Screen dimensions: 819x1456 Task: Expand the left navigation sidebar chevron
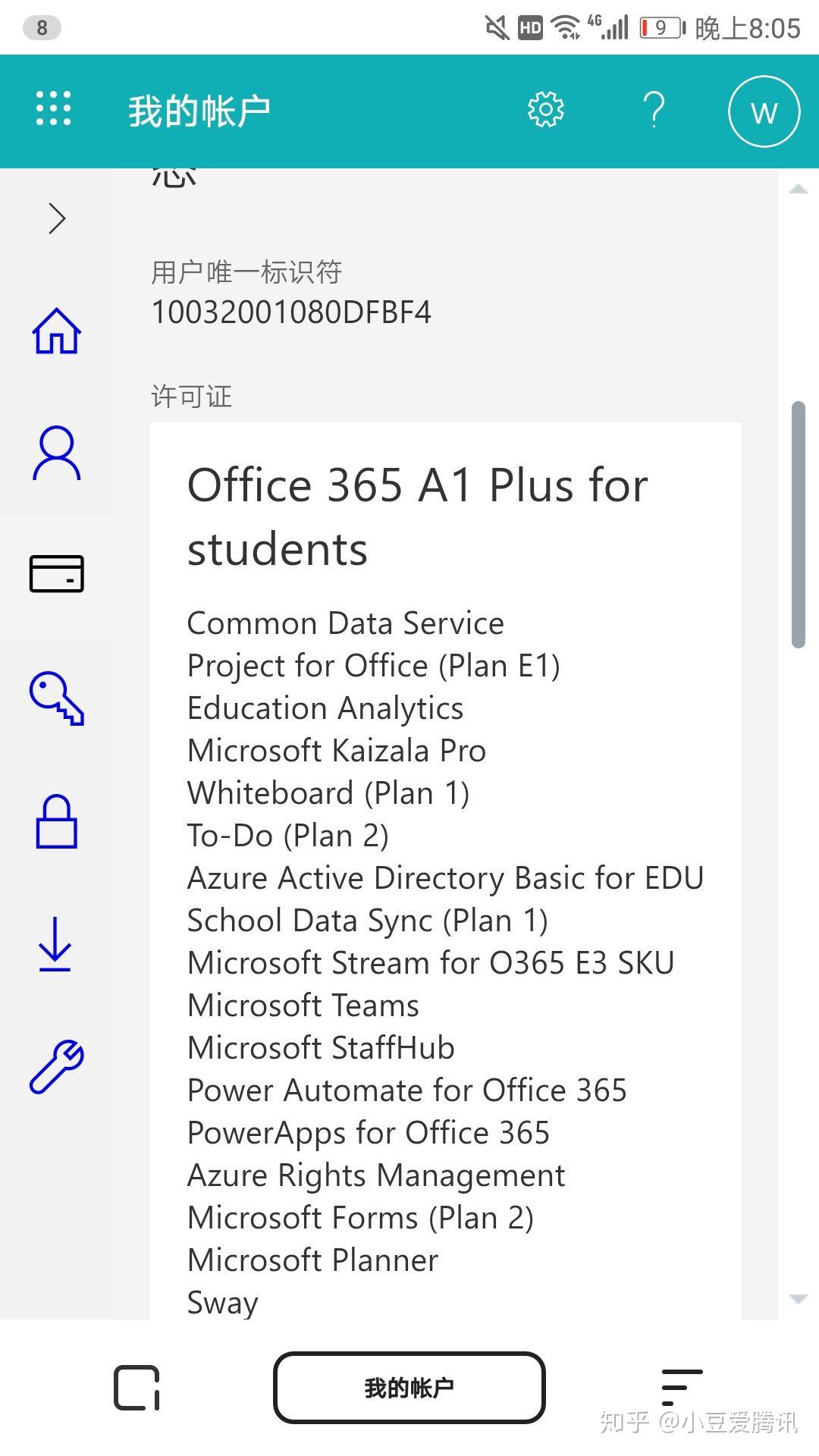(57, 218)
